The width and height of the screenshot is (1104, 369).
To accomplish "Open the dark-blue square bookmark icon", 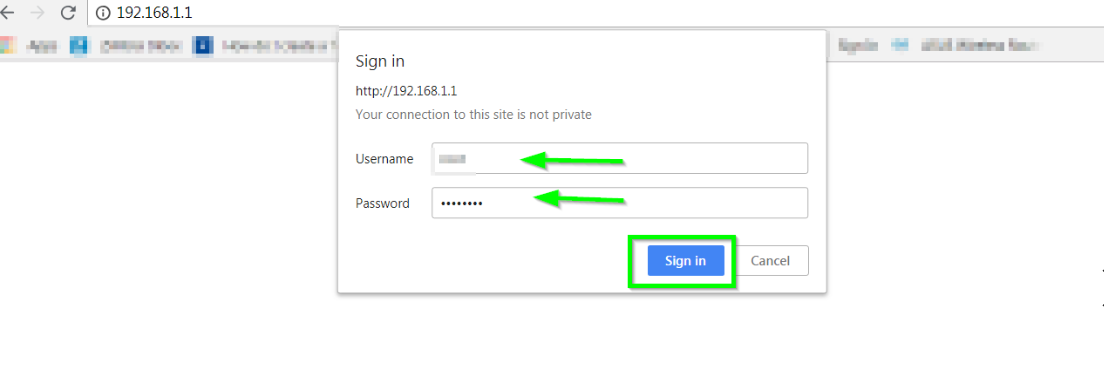I will (x=203, y=46).
